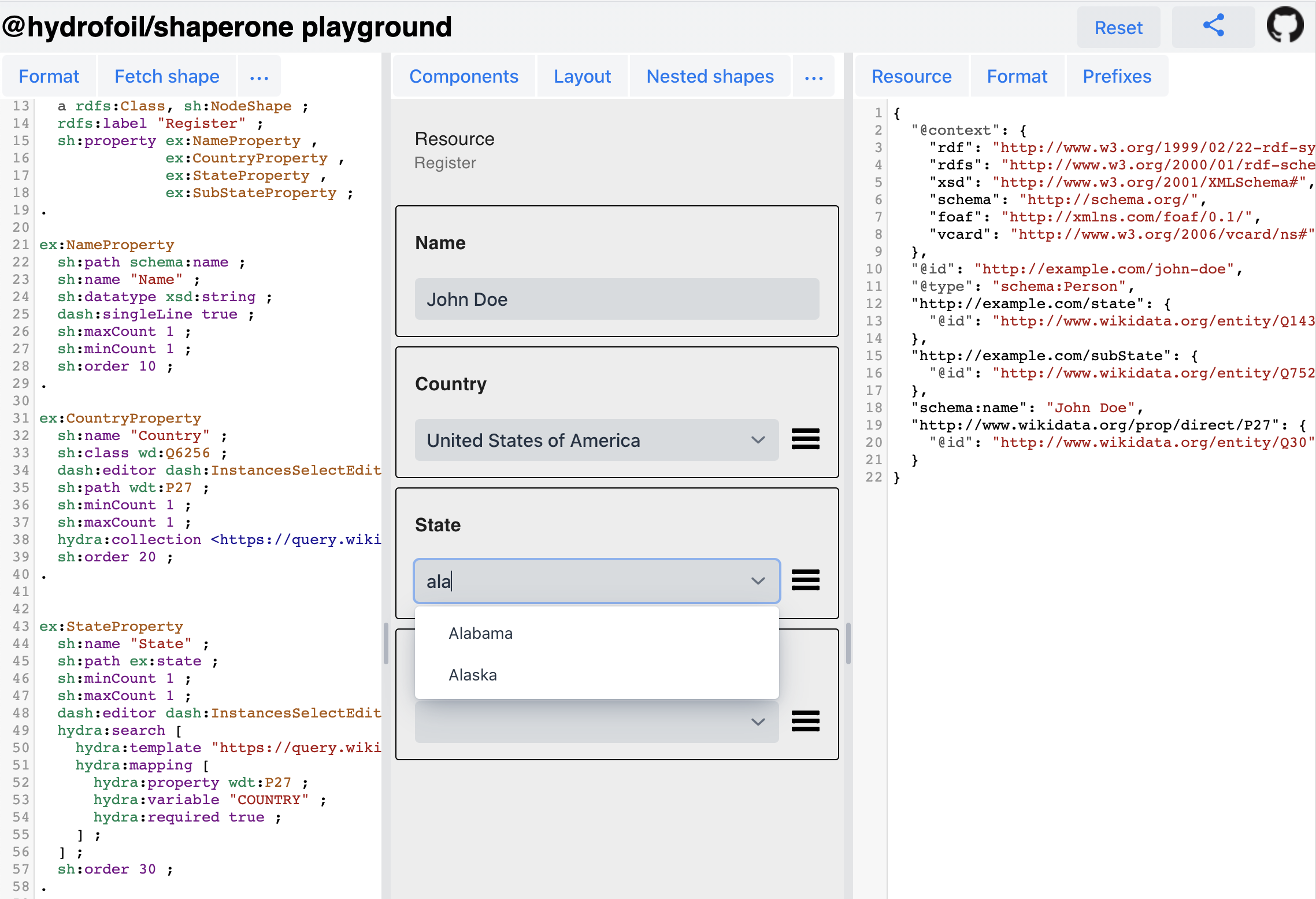
Task: Click the Resource heading in form panel
Action: point(454,139)
